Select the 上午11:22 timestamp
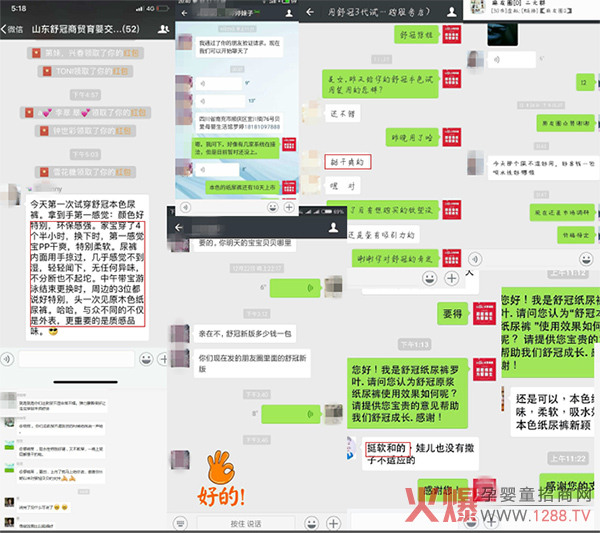The height and width of the screenshot is (533, 600). 568,458
